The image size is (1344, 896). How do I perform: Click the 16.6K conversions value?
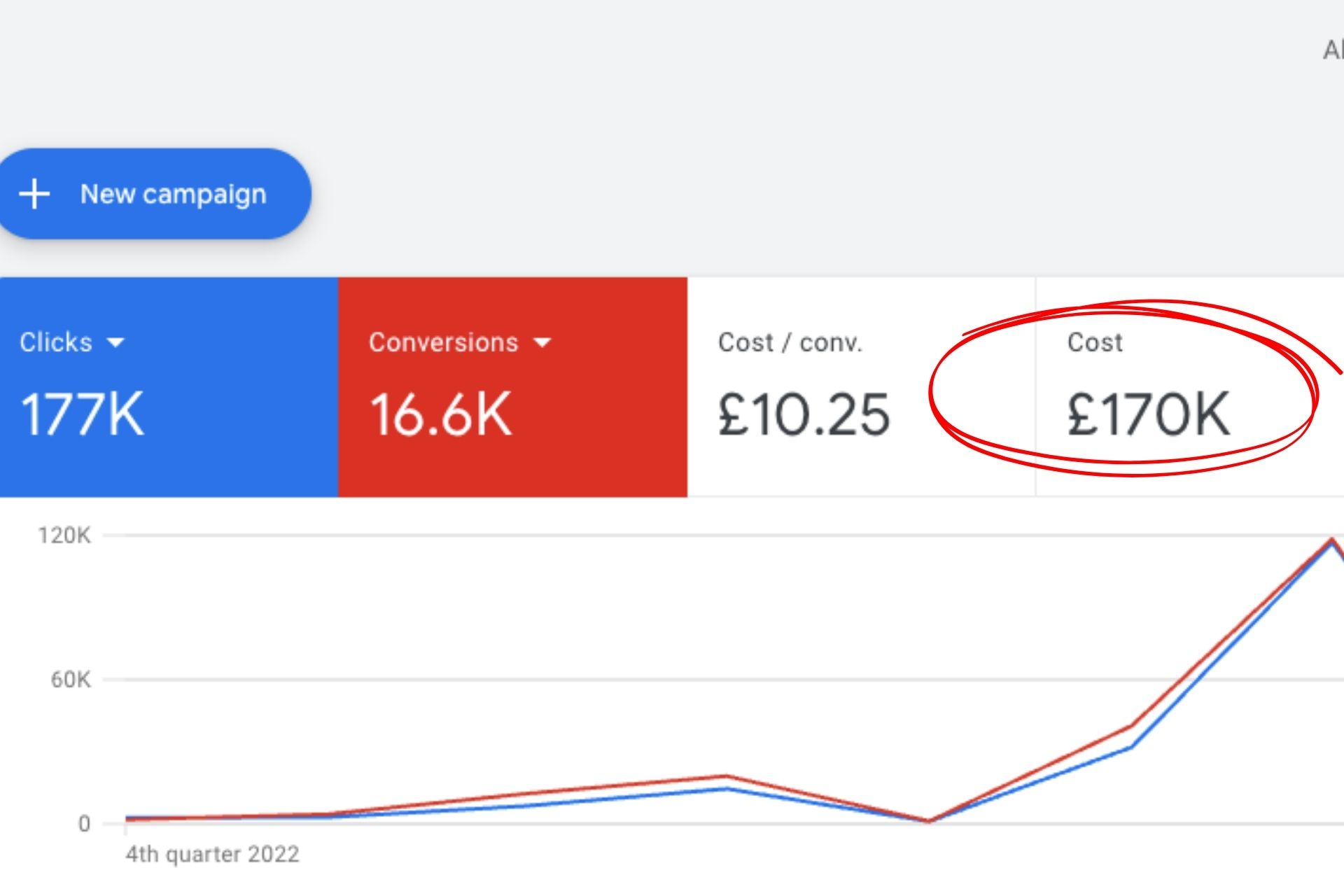441,414
